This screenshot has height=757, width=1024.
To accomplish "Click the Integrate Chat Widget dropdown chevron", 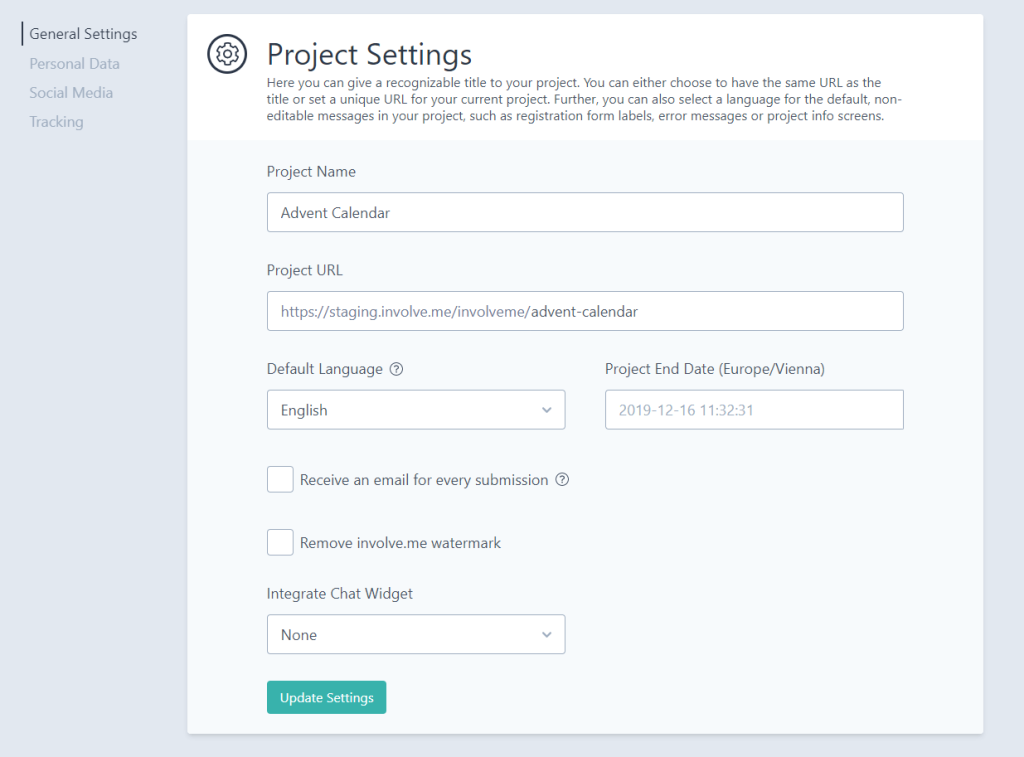I will click(547, 635).
